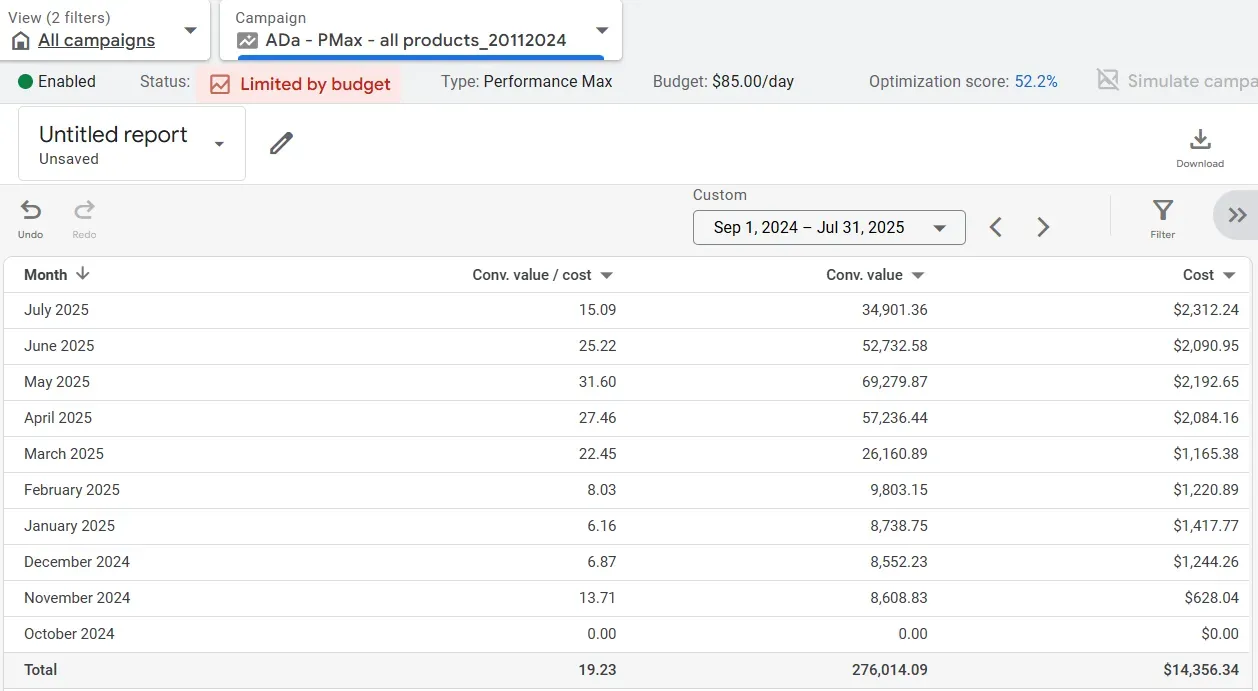This screenshot has width=1258, height=691.
Task: Click the pencil icon to edit report
Action: [281, 142]
